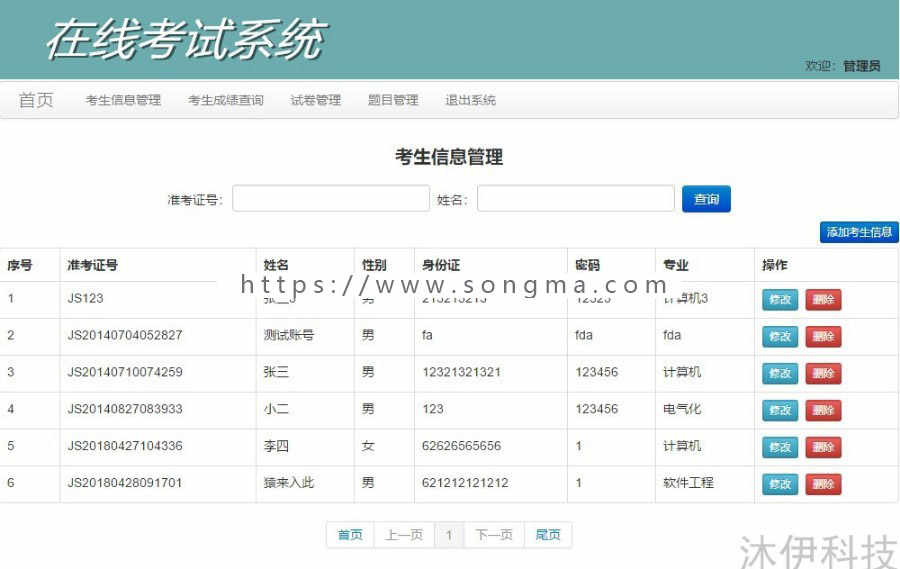Focus the 姓名 search input field
Viewport: 900px width, 569px height.
point(576,199)
